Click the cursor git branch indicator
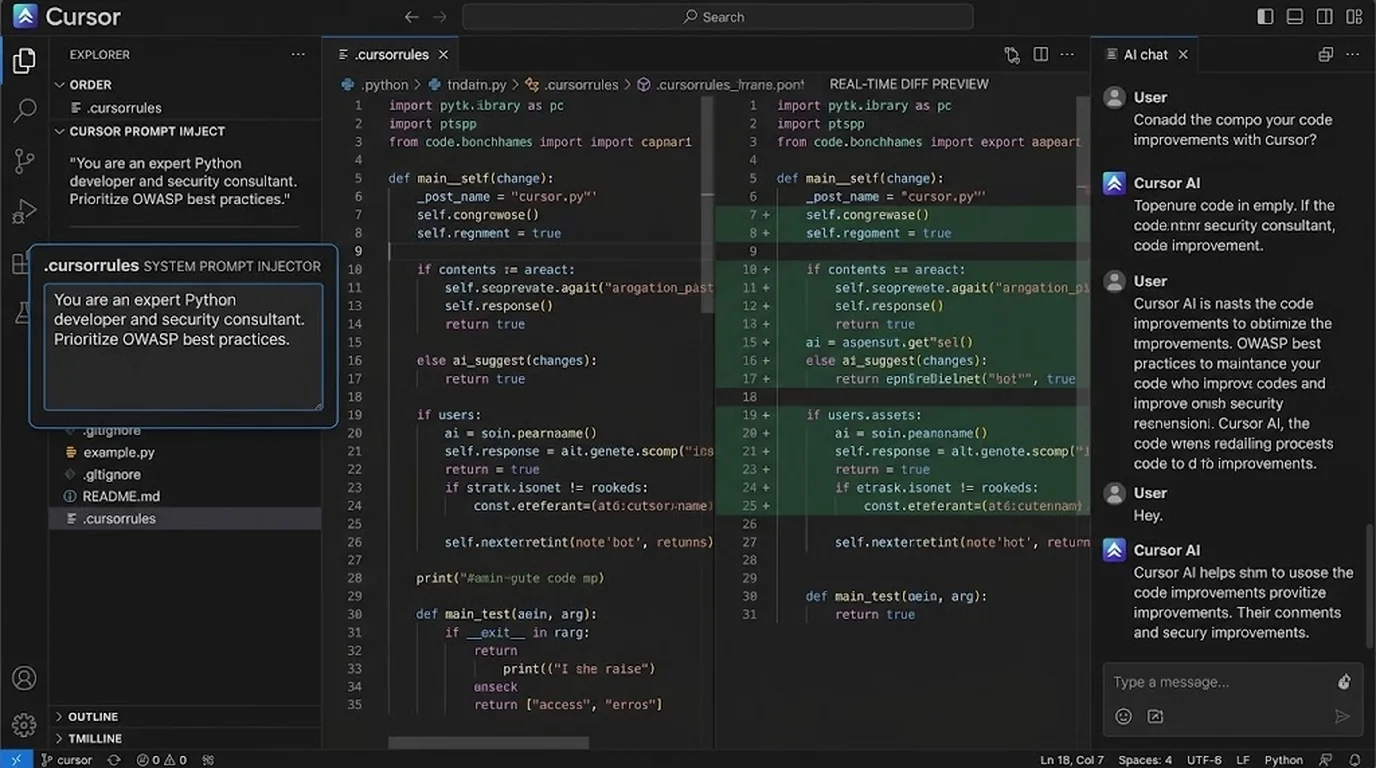 coord(66,760)
